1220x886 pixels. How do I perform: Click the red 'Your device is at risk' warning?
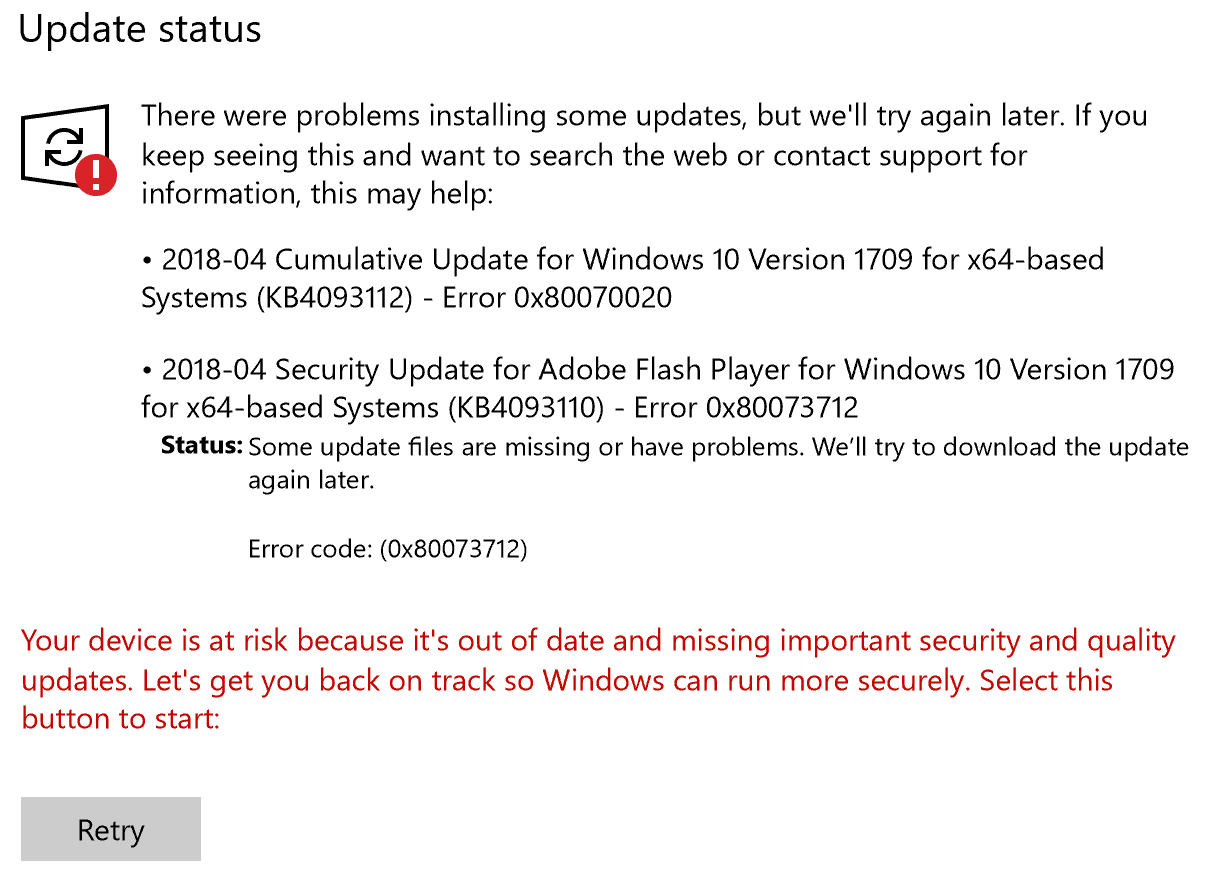[598, 680]
